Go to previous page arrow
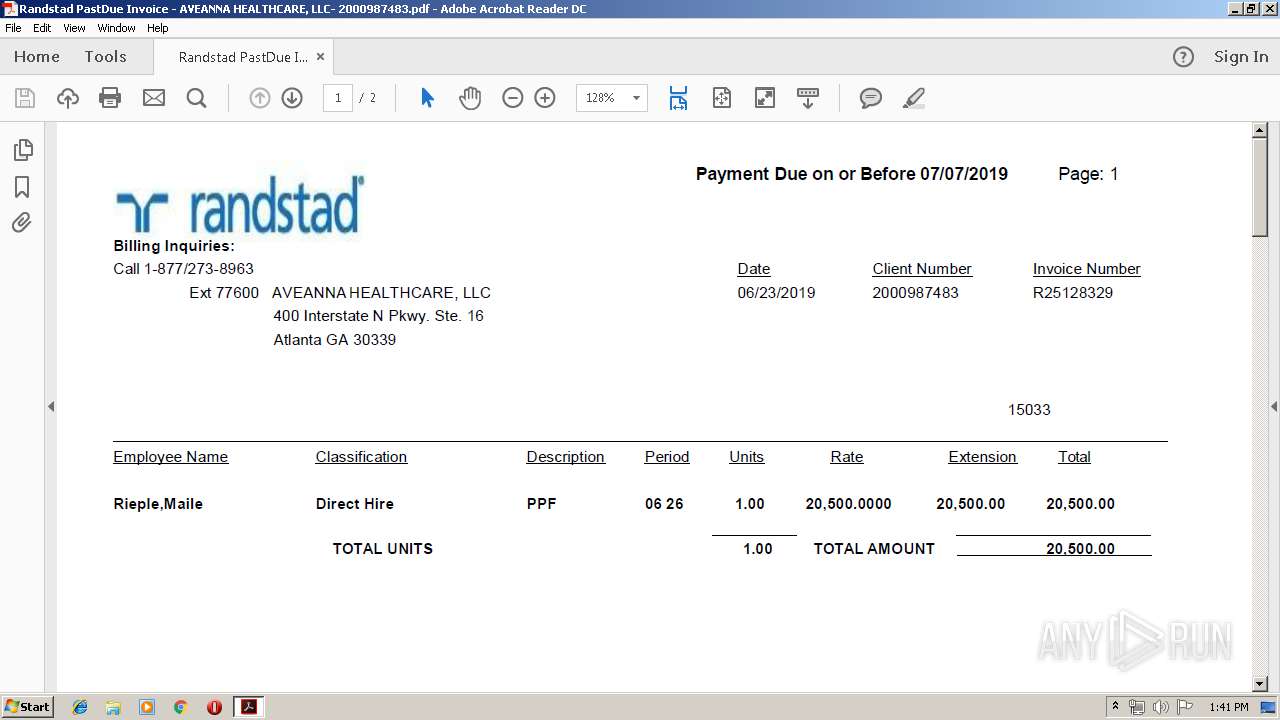The height and width of the screenshot is (720, 1280). coord(260,98)
